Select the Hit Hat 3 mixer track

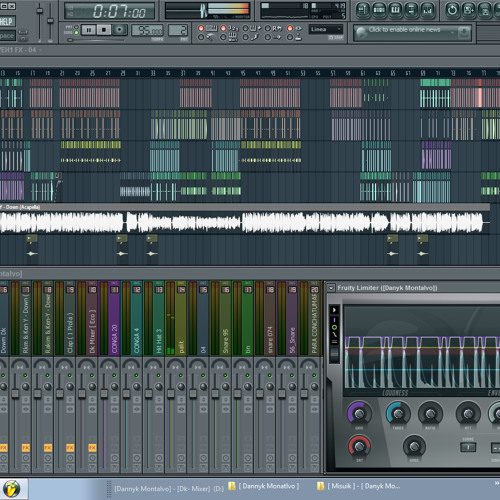[x=159, y=318]
